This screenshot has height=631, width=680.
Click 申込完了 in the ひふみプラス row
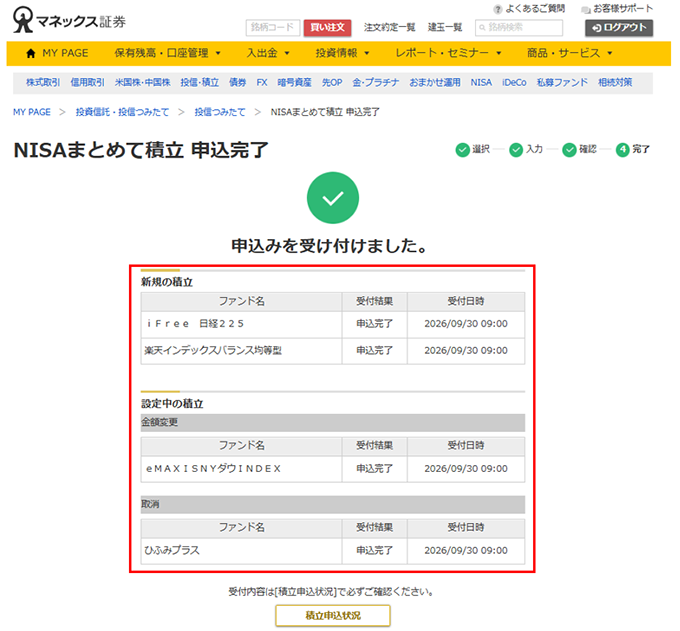(x=375, y=551)
